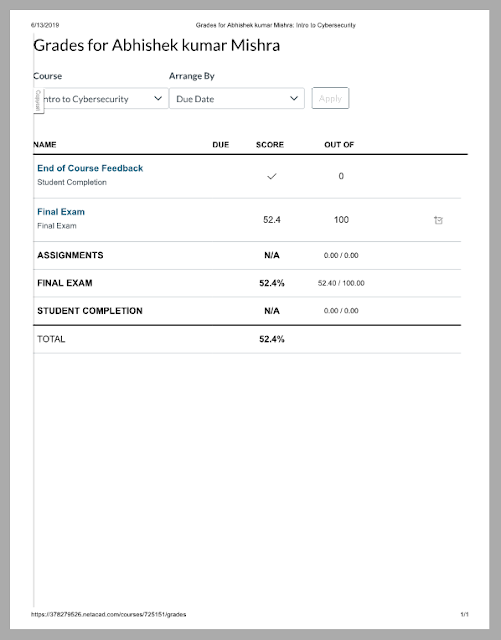
Task: Click the Apply button
Action: tap(330, 98)
